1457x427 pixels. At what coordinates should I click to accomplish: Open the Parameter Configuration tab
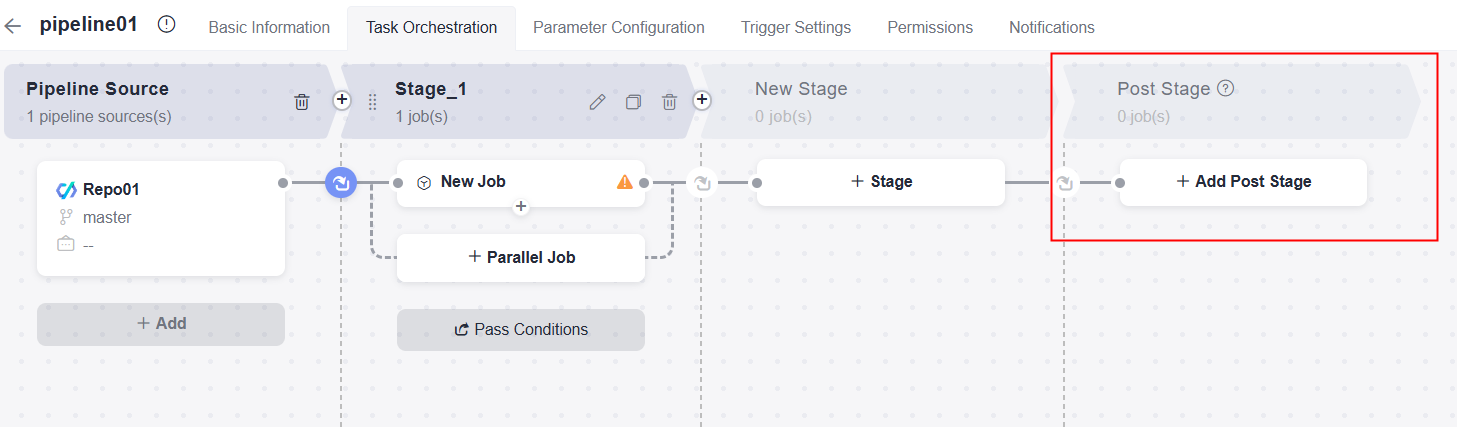[618, 27]
